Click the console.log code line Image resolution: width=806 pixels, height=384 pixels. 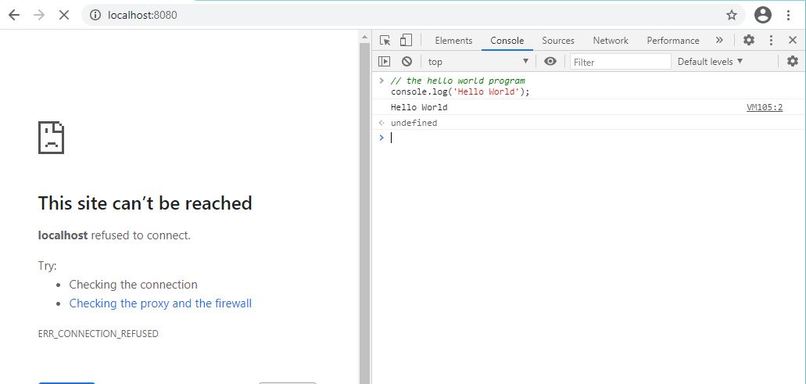tap(460, 92)
